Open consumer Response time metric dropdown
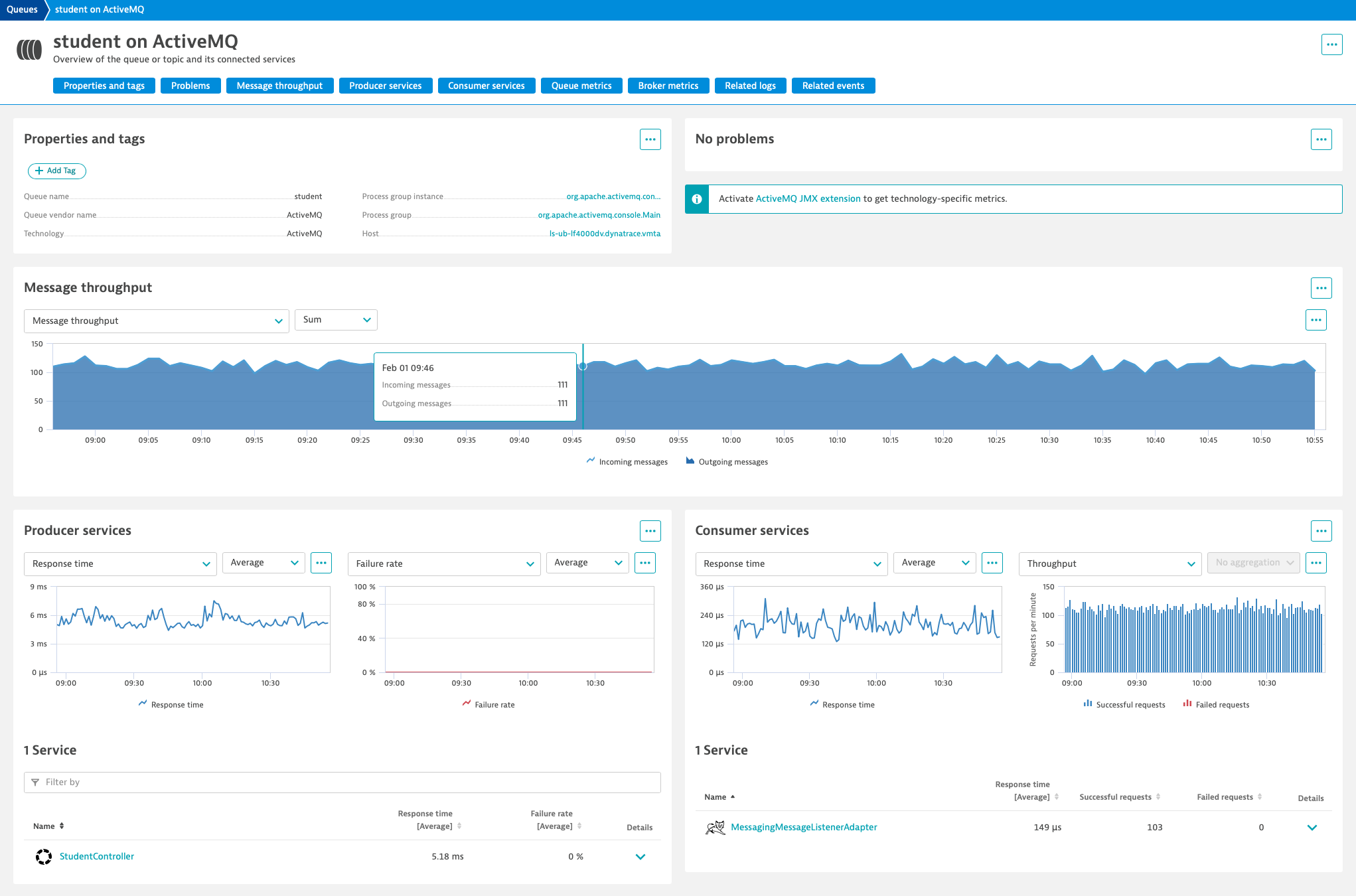This screenshot has width=1356, height=896. pos(791,564)
